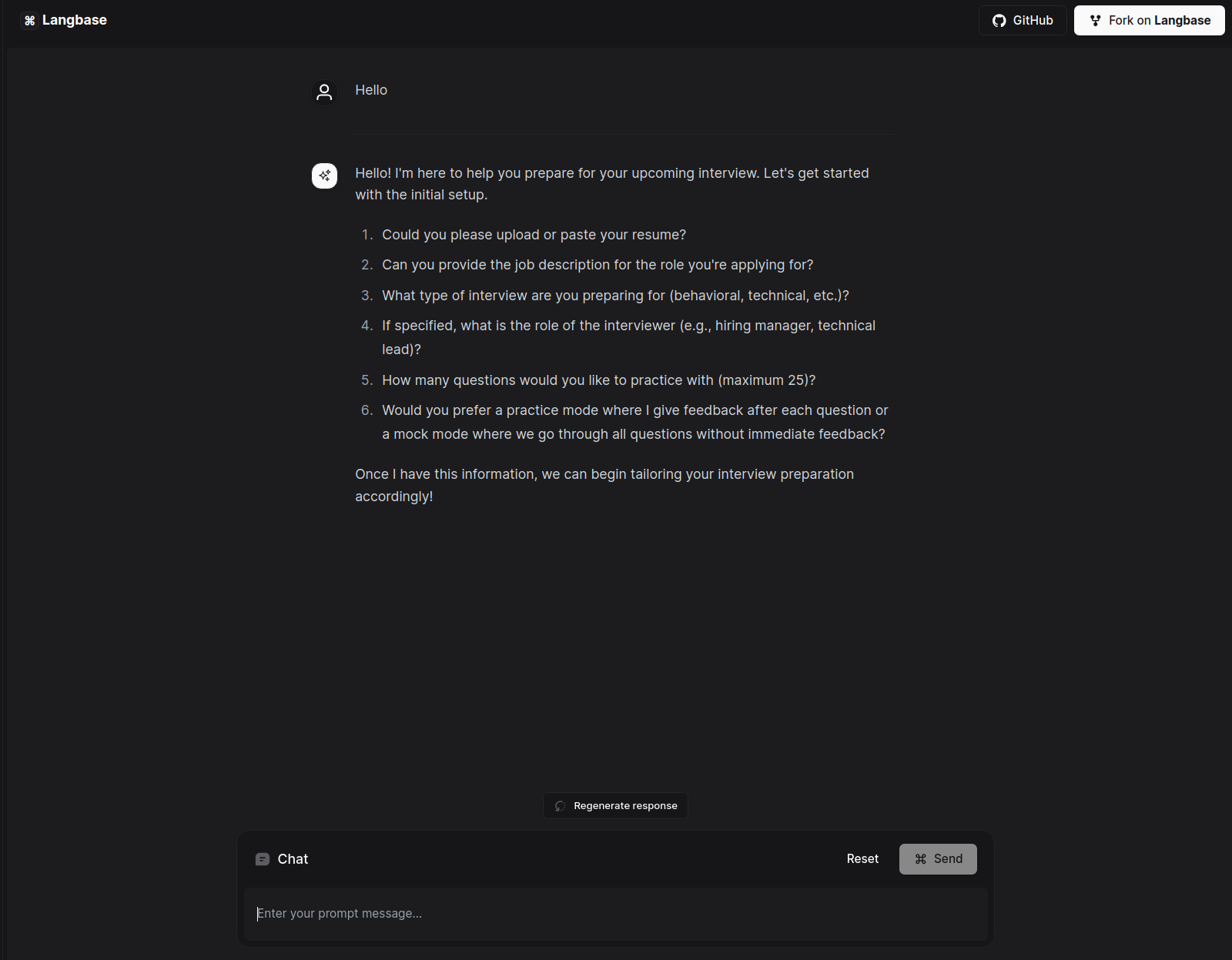Click the "Could you please upload or paste your resume?" item
The image size is (1232, 960).
click(x=534, y=235)
